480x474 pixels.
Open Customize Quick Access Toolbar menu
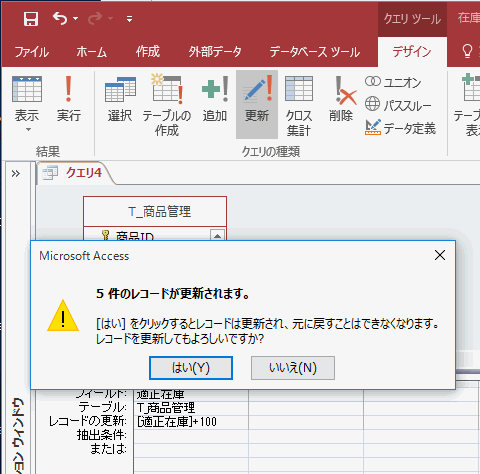129,19
